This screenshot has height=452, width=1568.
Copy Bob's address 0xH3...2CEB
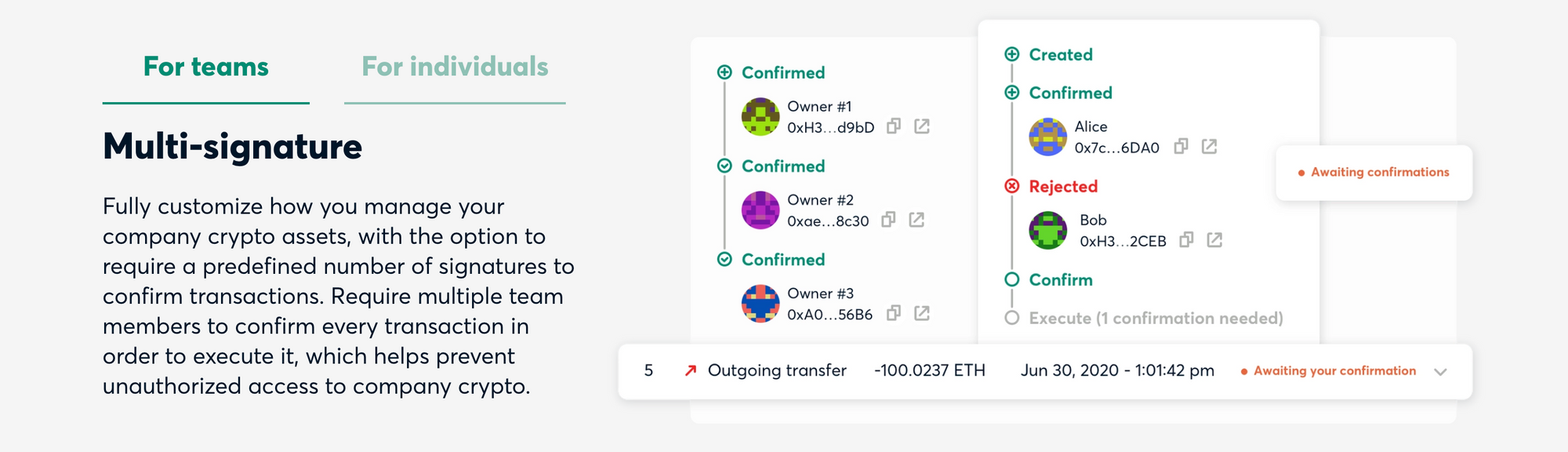pyautogui.click(x=1187, y=240)
